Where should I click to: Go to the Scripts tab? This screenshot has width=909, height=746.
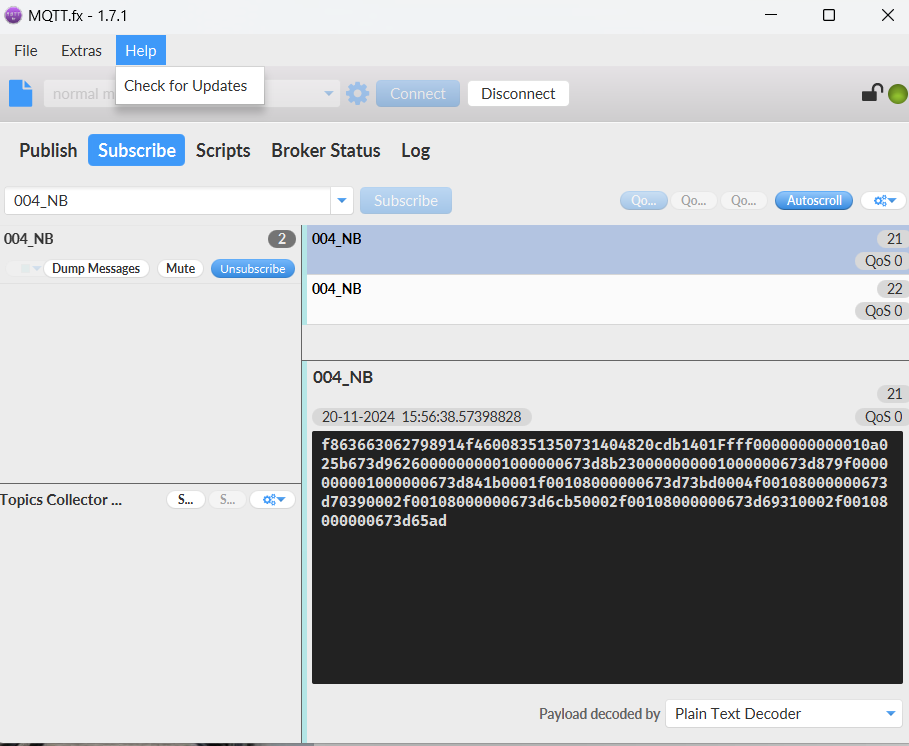pyautogui.click(x=223, y=150)
